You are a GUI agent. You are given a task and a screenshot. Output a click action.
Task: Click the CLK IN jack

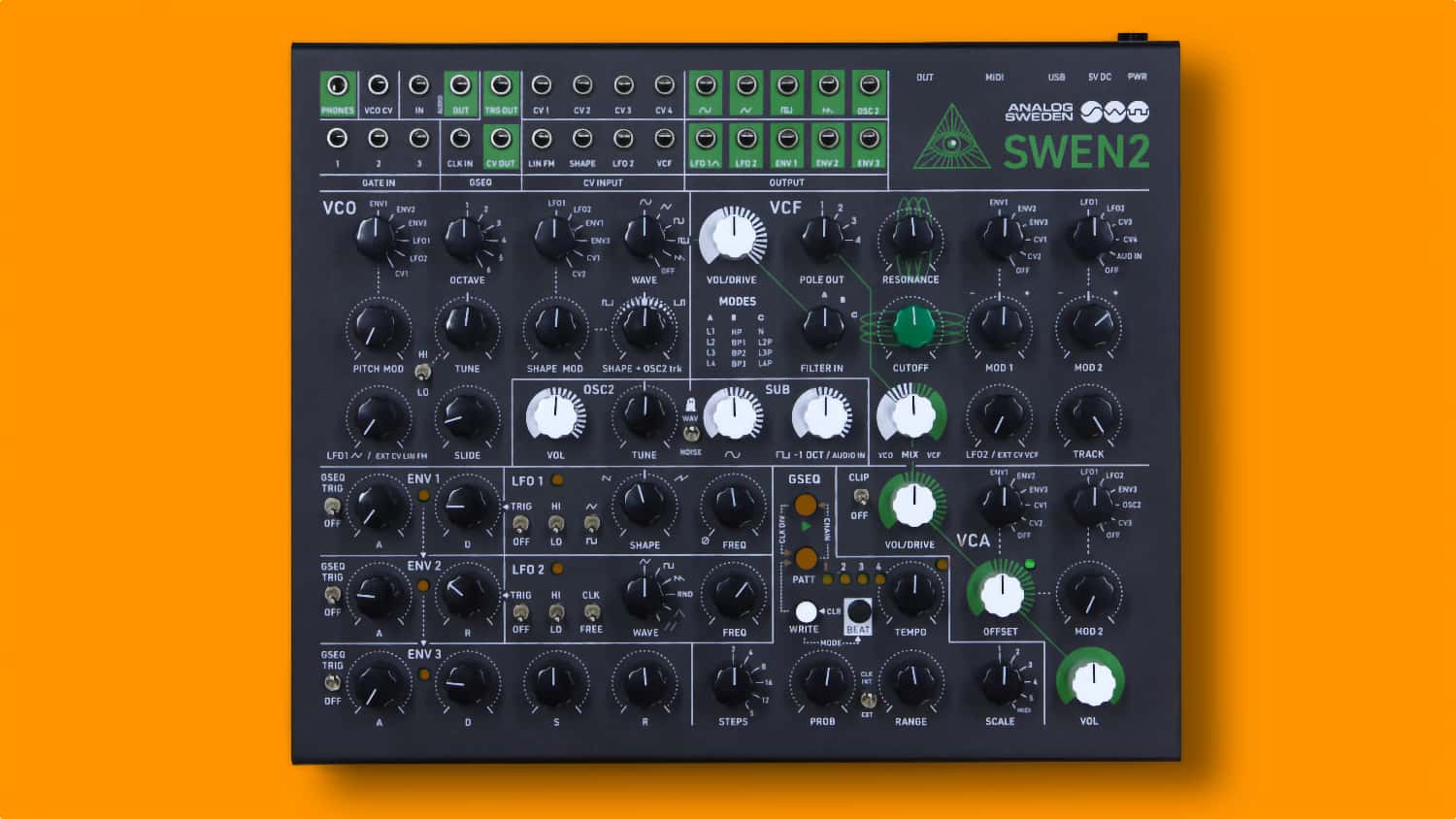[461, 139]
